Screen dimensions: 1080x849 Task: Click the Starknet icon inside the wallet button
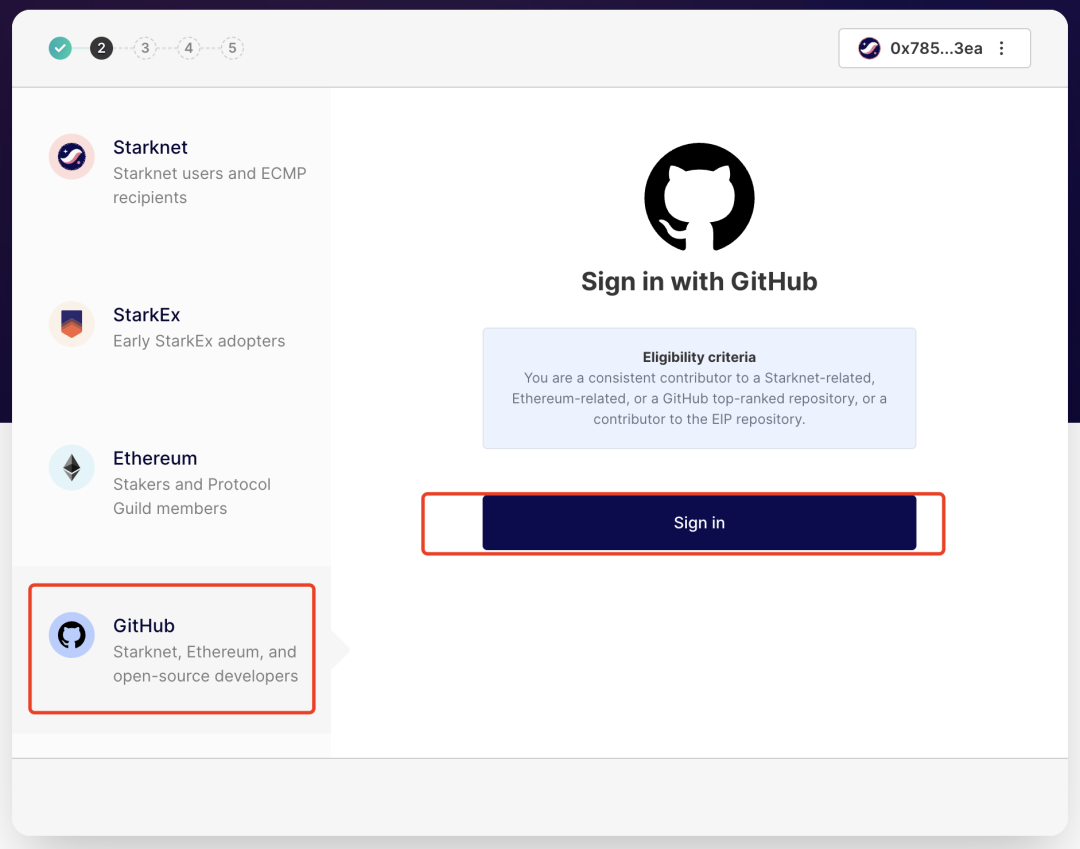tap(868, 47)
